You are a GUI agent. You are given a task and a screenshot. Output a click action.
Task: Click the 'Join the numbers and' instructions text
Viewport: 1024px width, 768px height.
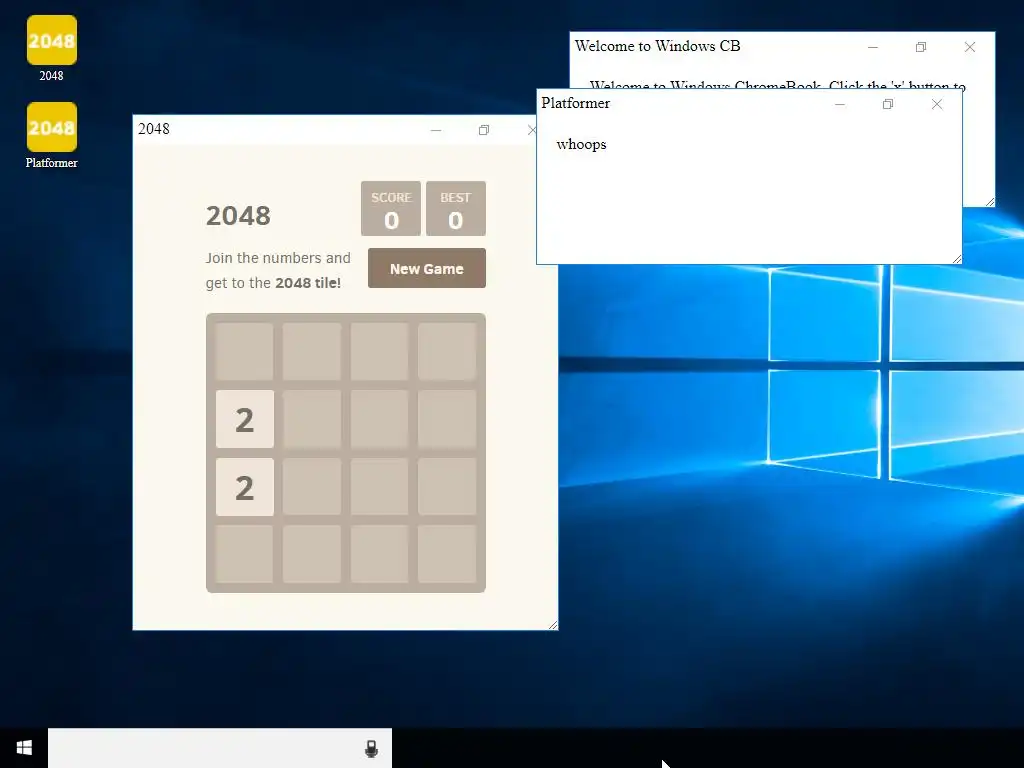(x=278, y=258)
